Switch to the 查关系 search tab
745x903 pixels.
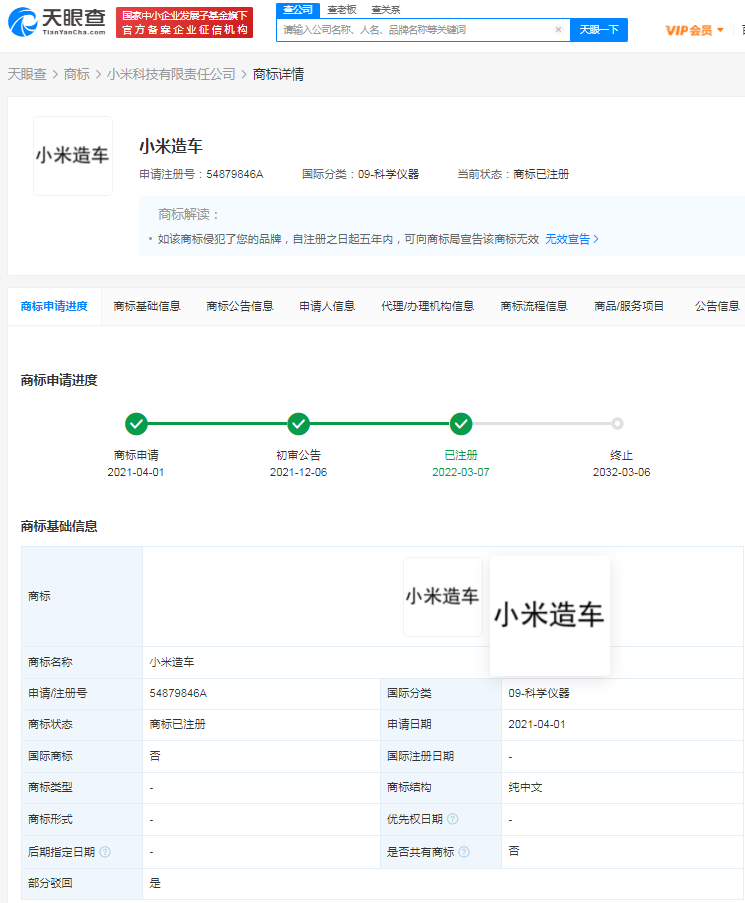point(385,9)
